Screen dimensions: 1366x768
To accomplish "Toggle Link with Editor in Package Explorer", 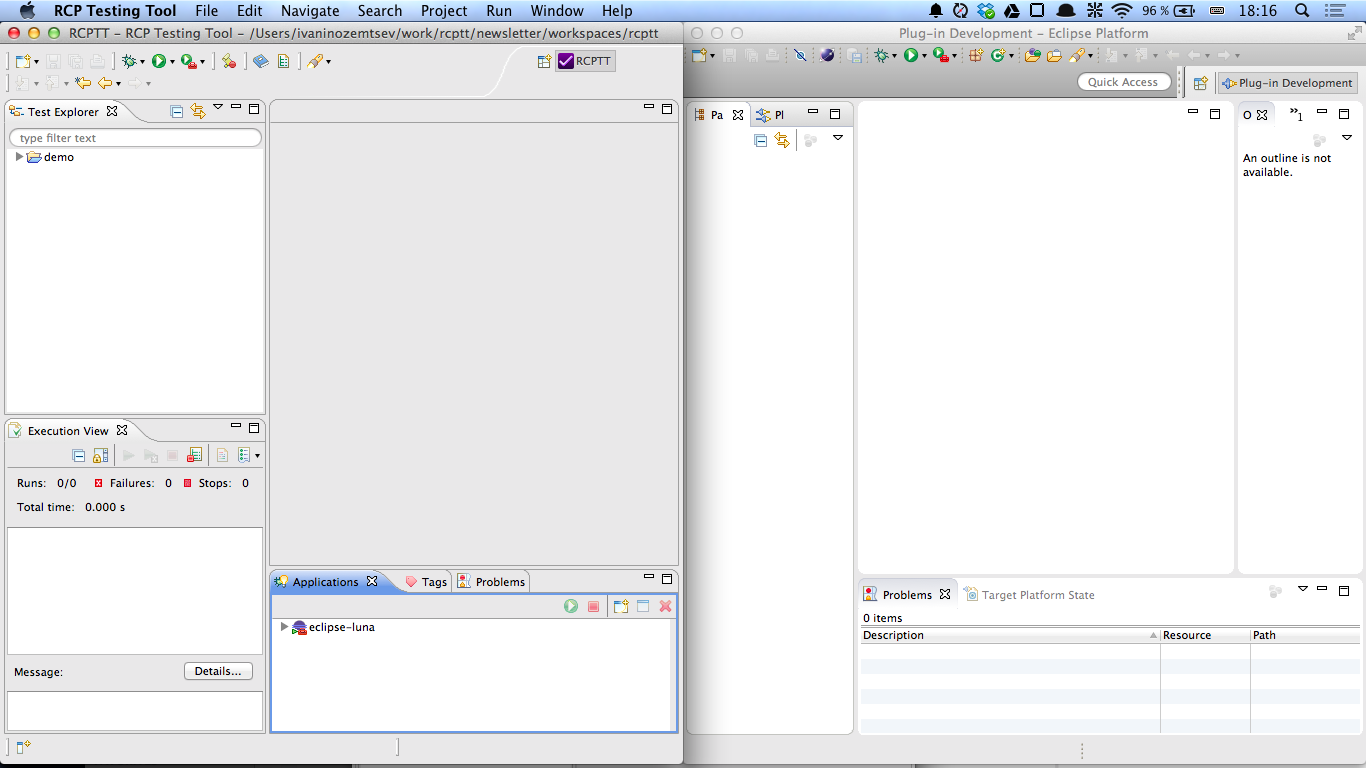I will [782, 140].
